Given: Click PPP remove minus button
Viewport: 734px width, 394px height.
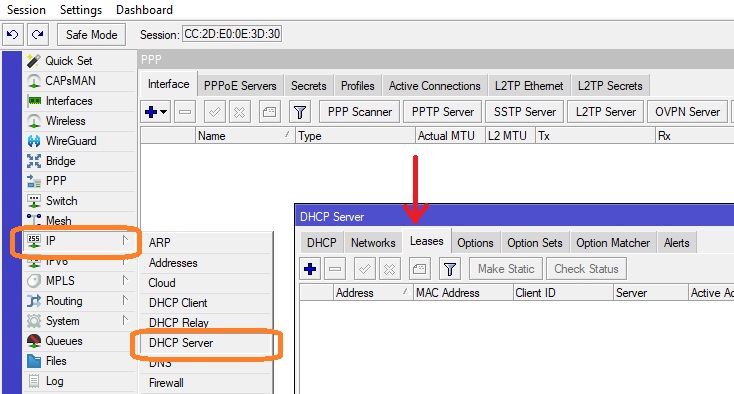Looking at the screenshot, I should 185,112.
